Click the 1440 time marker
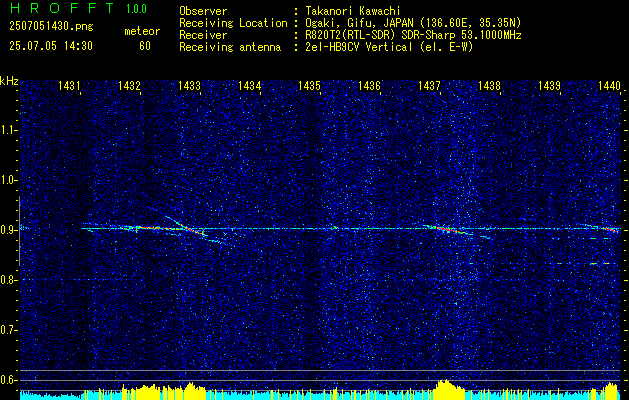 (609, 85)
